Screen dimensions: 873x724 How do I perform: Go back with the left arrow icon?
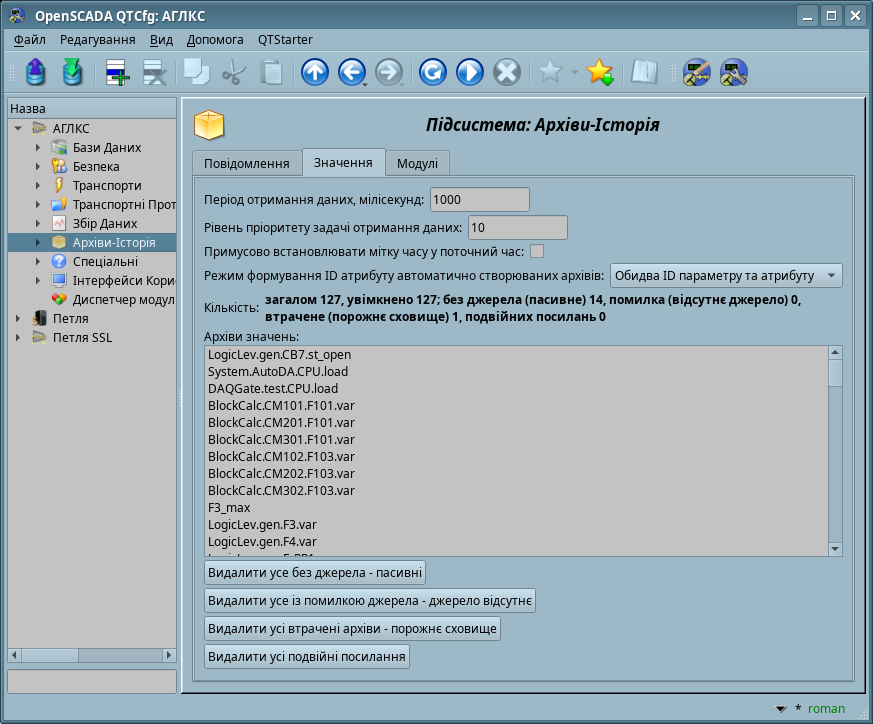(351, 72)
